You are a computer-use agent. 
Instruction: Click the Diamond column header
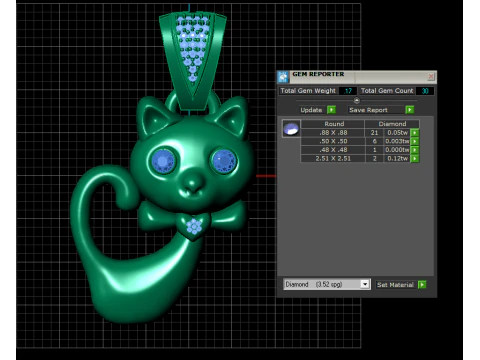point(392,124)
